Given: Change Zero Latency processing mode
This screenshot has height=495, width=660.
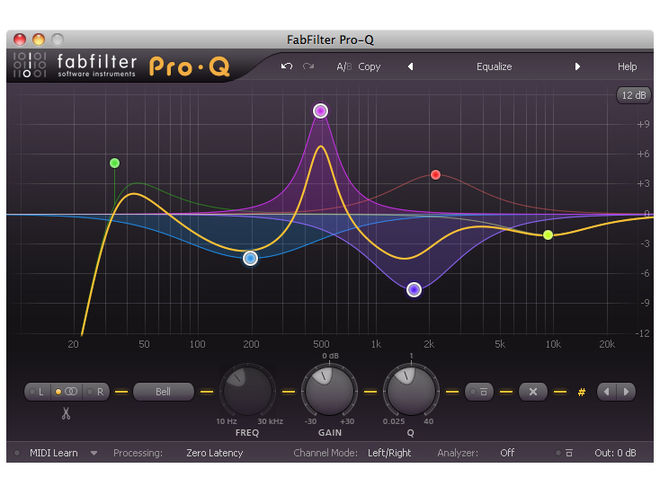Looking at the screenshot, I should [215, 453].
